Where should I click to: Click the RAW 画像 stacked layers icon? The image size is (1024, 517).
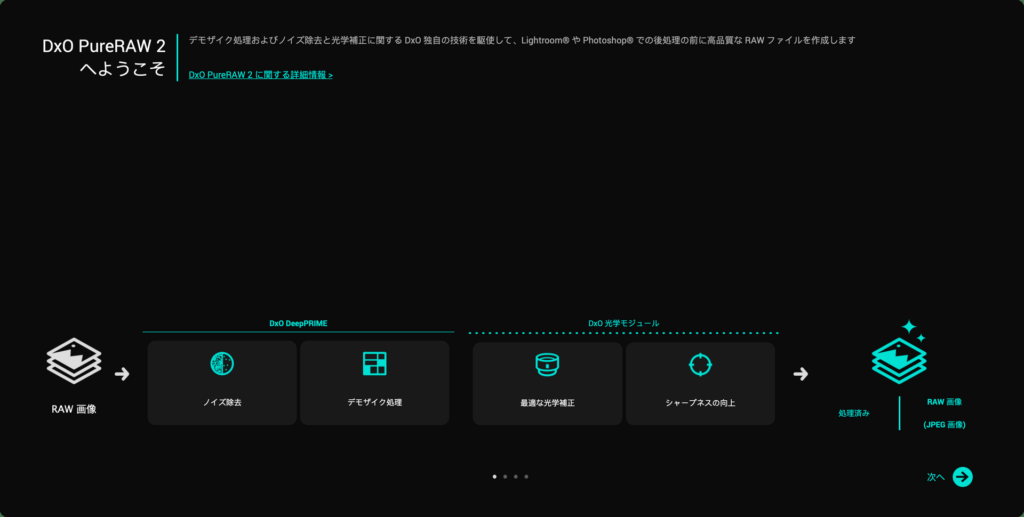click(74, 360)
